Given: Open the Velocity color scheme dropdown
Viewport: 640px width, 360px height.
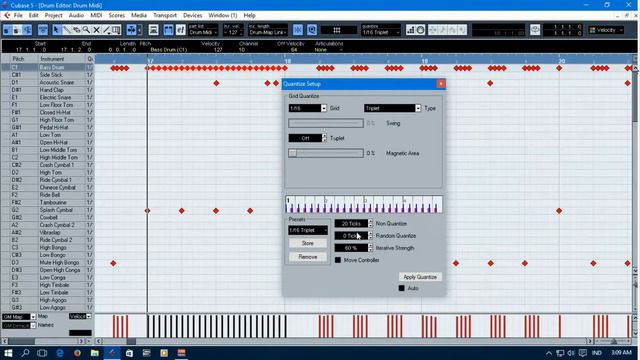Looking at the screenshot, I should pos(606,30).
